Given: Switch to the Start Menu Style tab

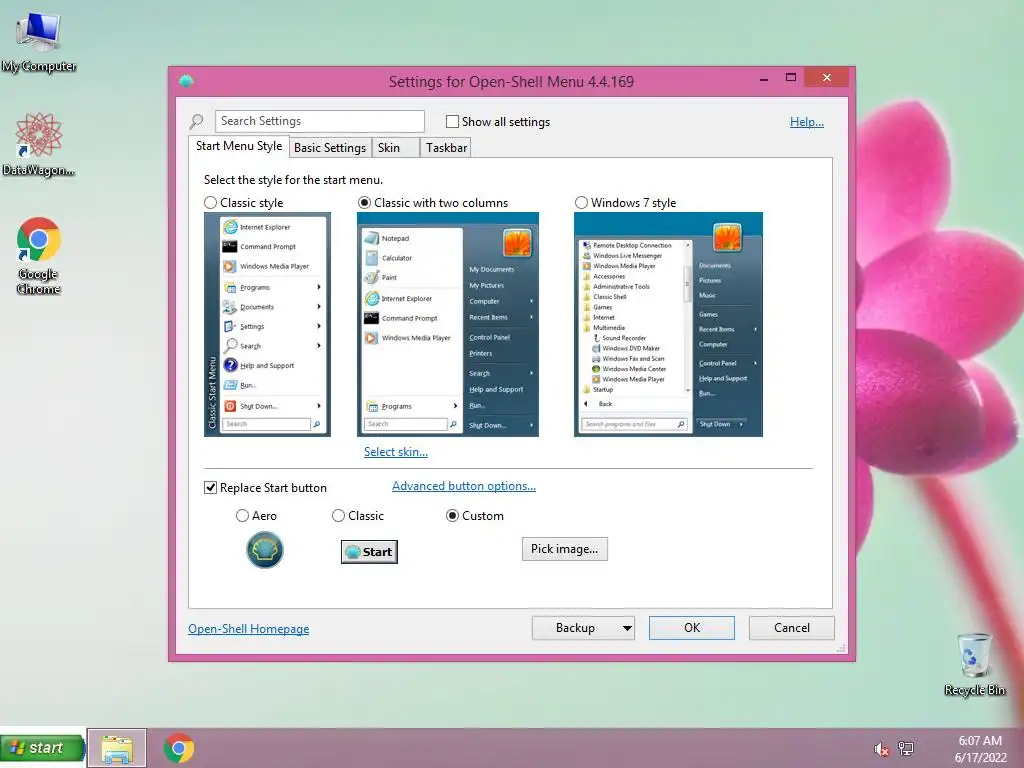Looking at the screenshot, I should 239,146.
